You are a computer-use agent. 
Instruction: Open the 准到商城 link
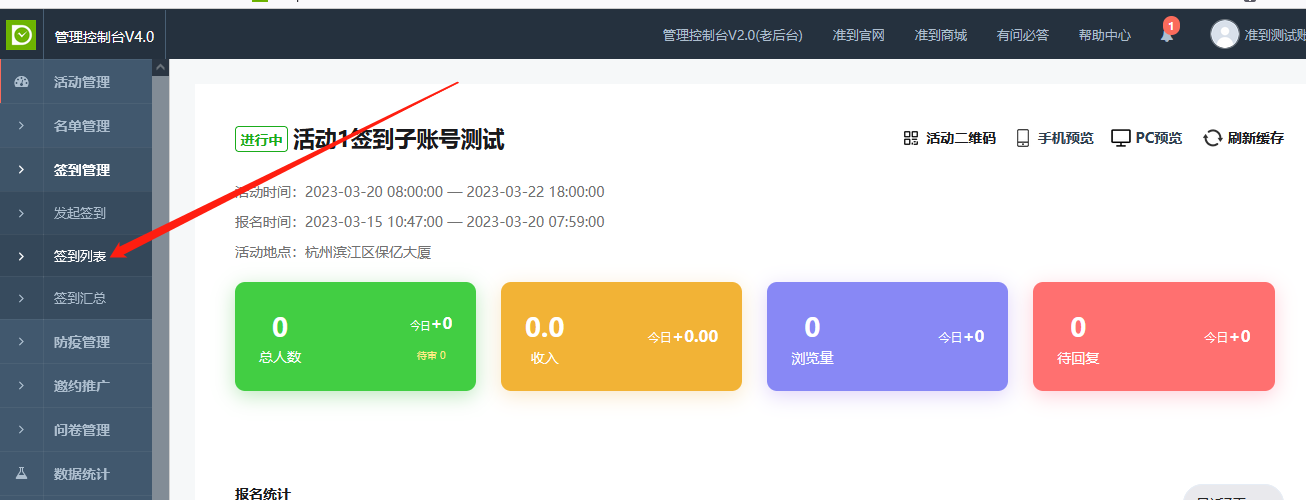pos(941,35)
